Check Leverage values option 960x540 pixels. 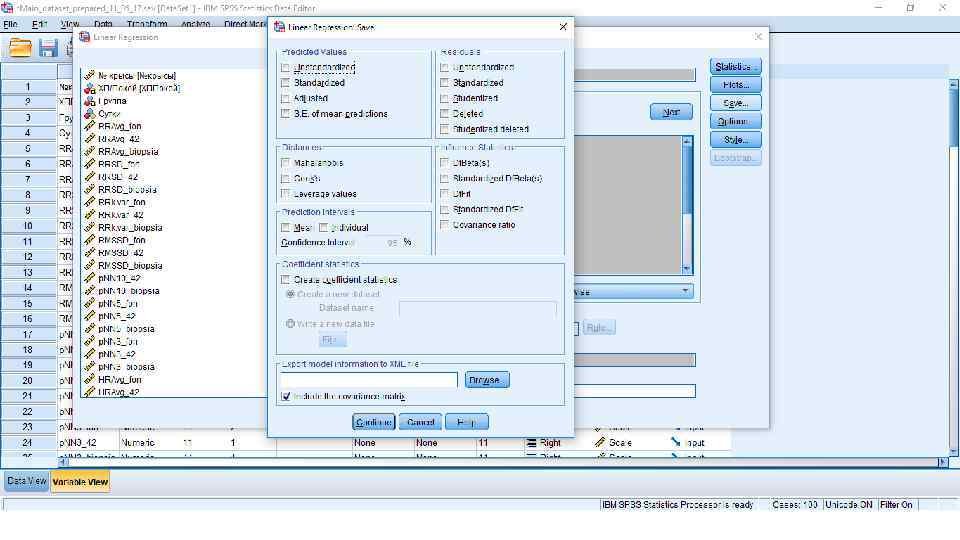285,194
